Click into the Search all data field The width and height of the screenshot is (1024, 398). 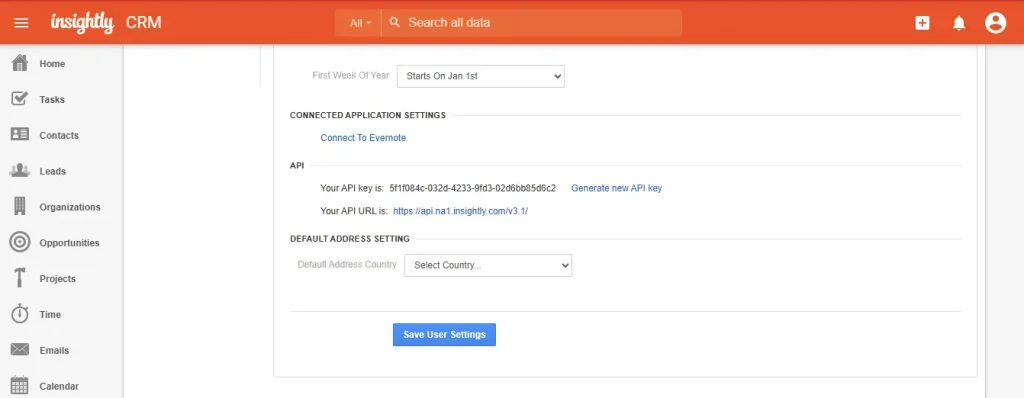pyautogui.click(x=532, y=23)
